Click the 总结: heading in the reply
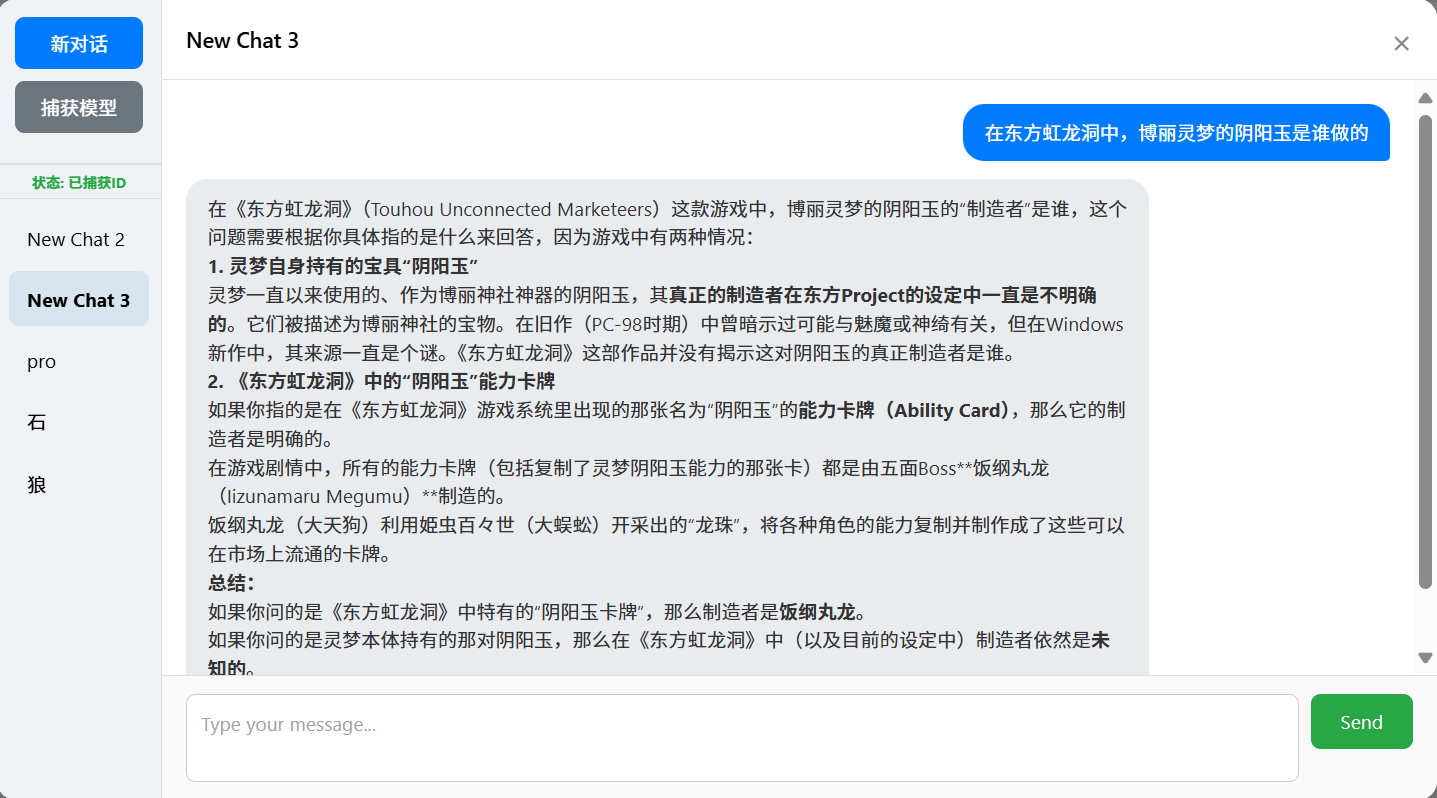Viewport: 1437px width, 798px height. click(231, 583)
